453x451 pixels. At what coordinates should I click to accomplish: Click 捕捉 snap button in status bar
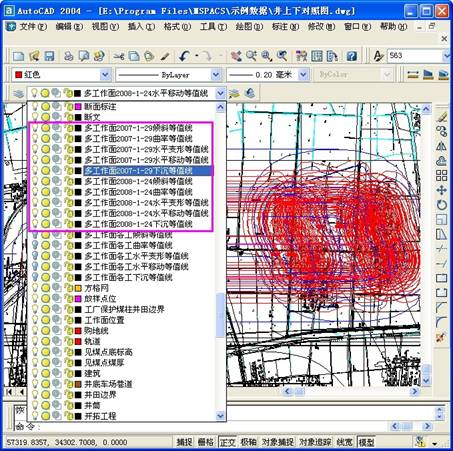point(184,442)
